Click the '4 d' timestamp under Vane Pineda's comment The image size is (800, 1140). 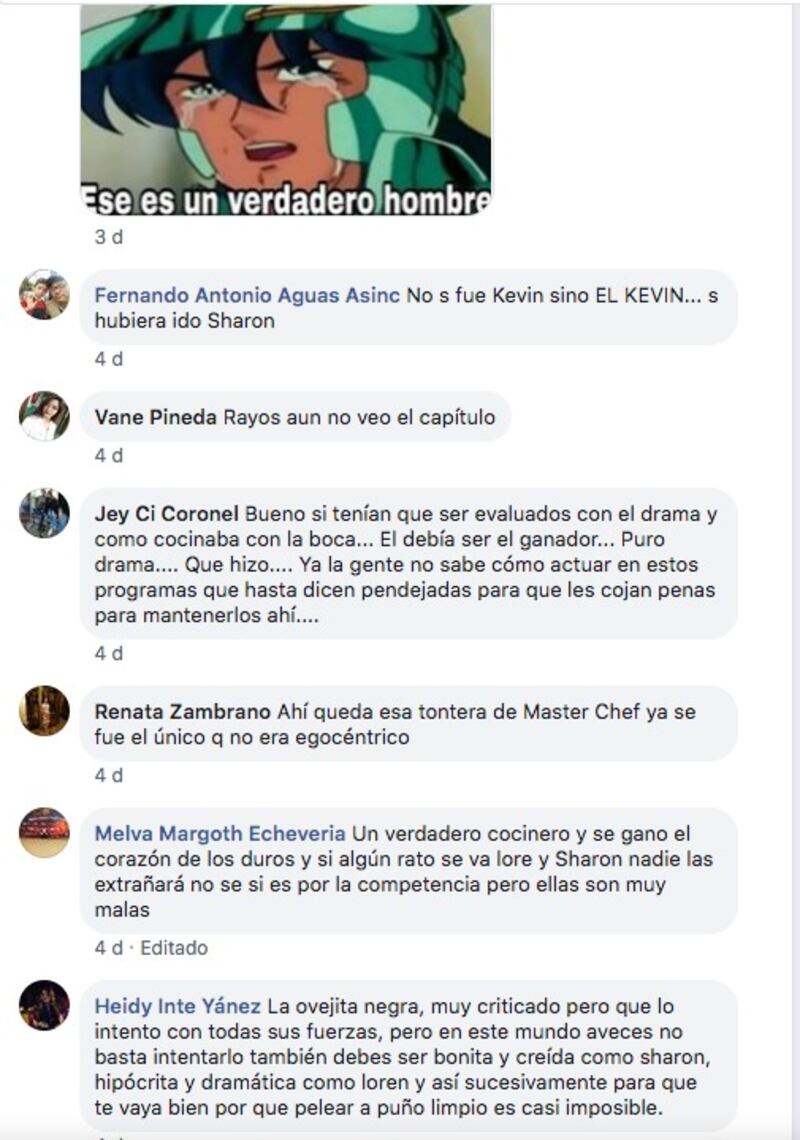[109, 456]
